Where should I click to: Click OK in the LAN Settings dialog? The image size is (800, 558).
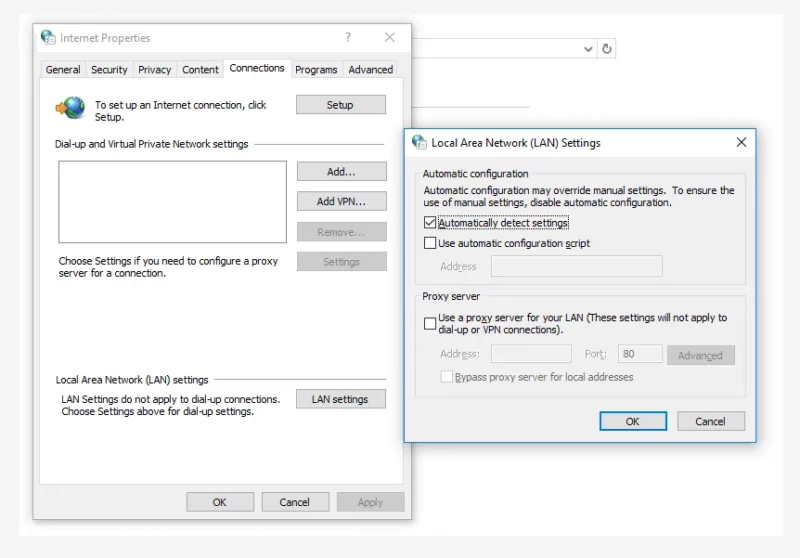click(633, 421)
